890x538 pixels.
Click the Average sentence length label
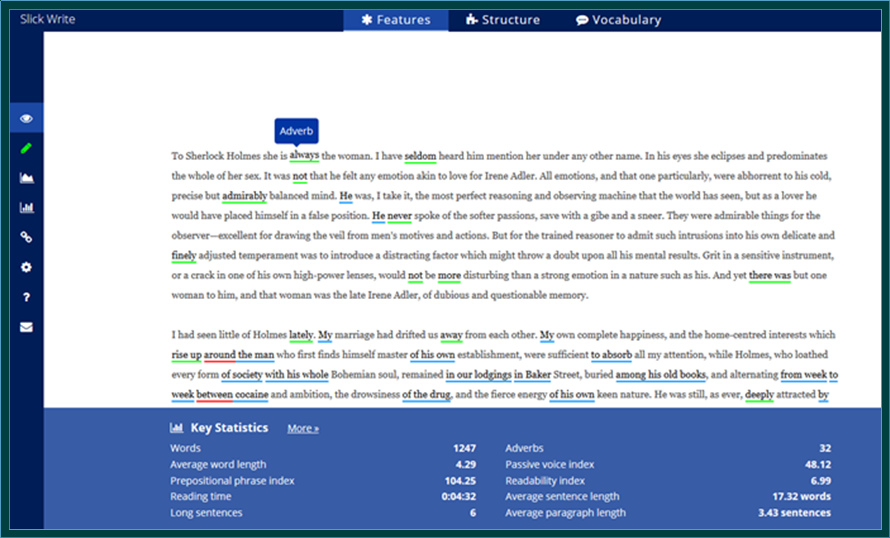point(562,497)
